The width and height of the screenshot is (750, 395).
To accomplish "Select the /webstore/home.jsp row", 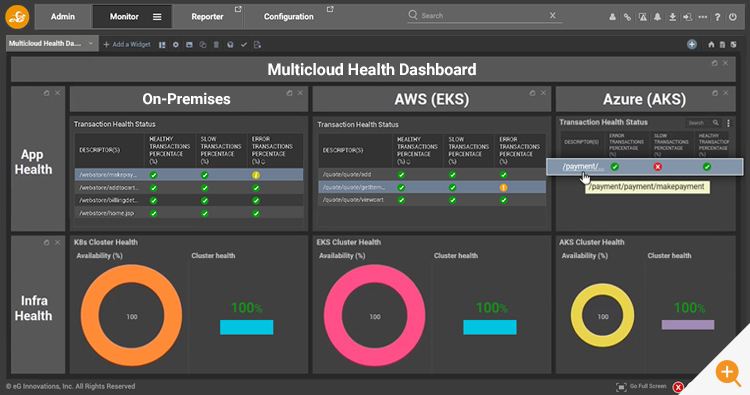I will click(x=189, y=213).
